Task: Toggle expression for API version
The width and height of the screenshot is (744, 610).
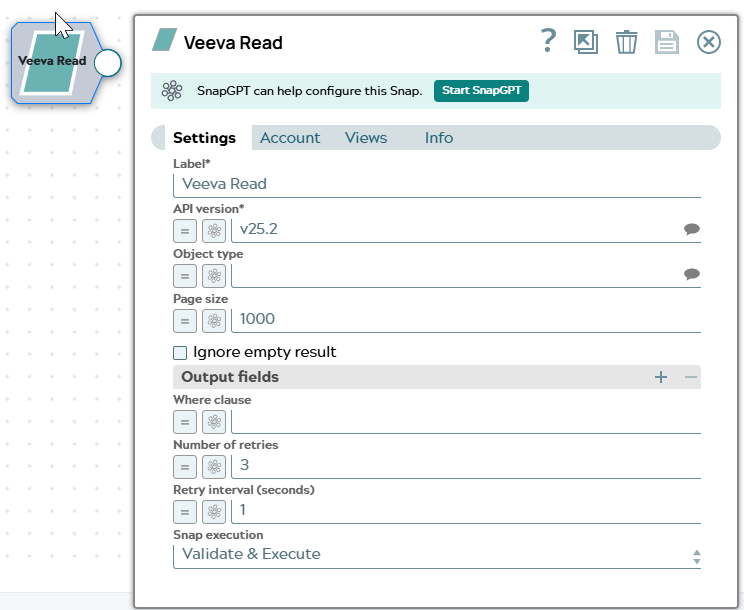Action: pos(185,231)
